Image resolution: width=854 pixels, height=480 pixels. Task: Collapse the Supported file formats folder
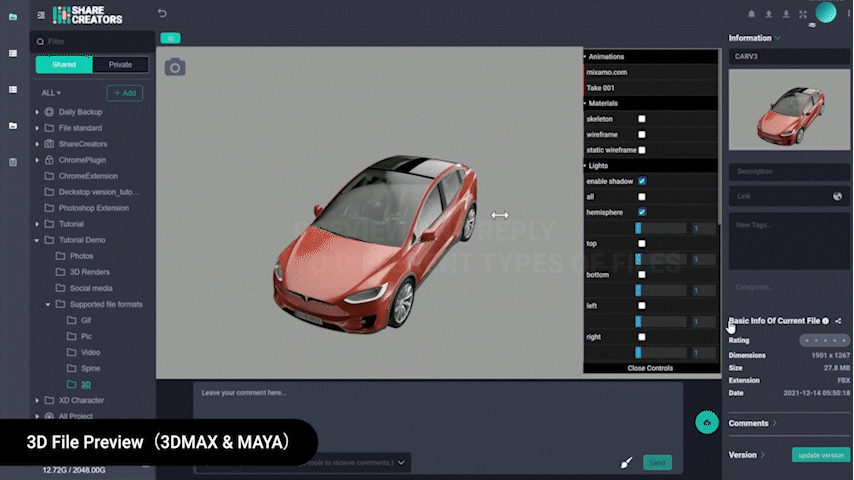pyautogui.click(x=48, y=305)
